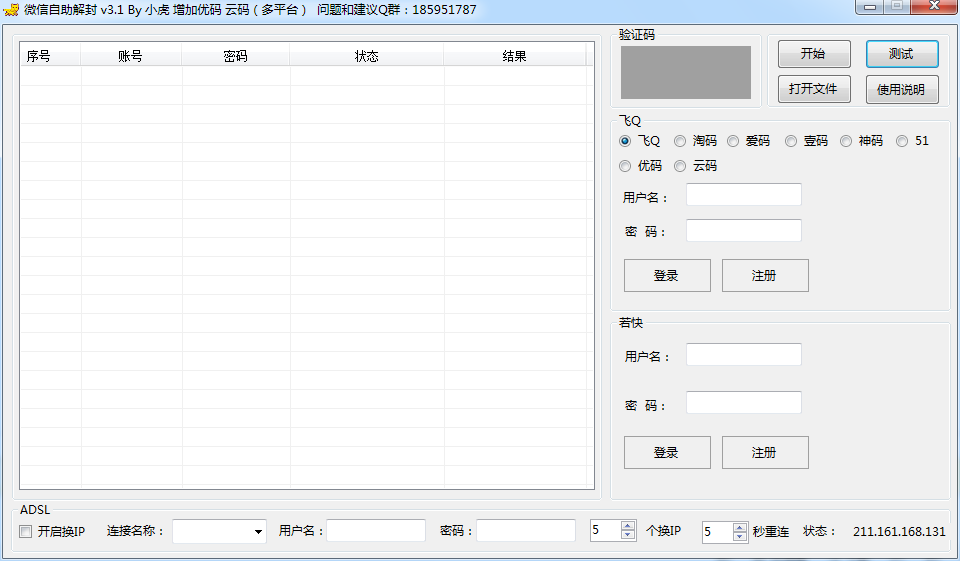960x561 pixels.
Task: Open 使用说明 instructions
Action: click(x=902, y=89)
